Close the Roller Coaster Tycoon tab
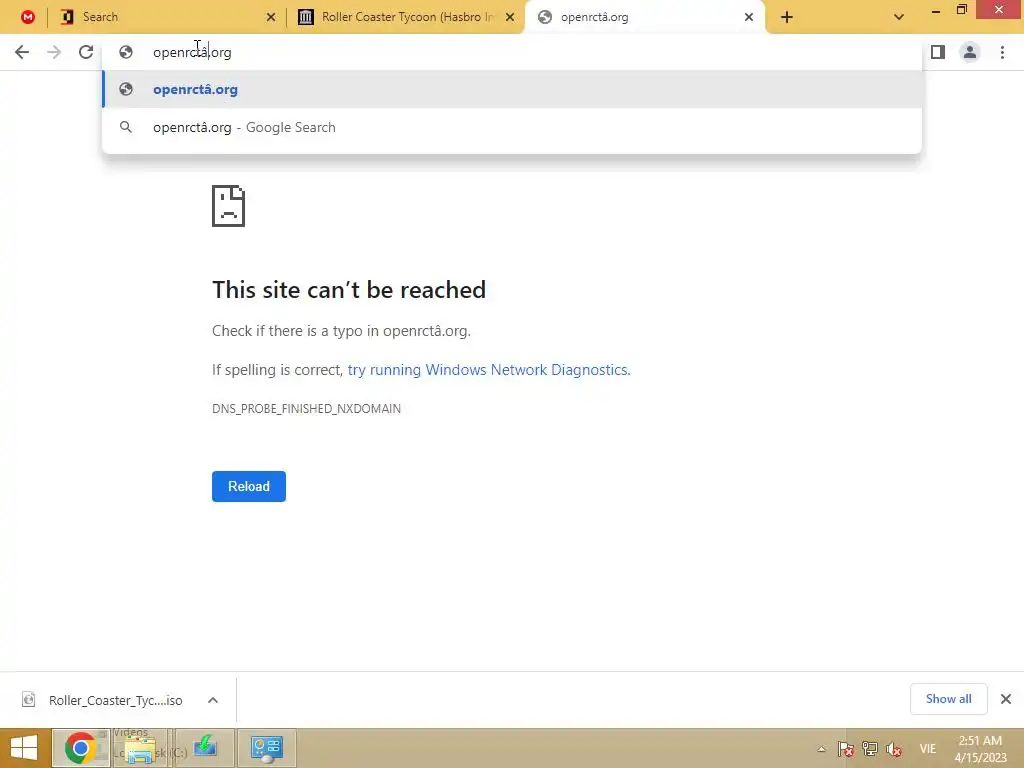The width and height of the screenshot is (1024, 768). point(510,17)
